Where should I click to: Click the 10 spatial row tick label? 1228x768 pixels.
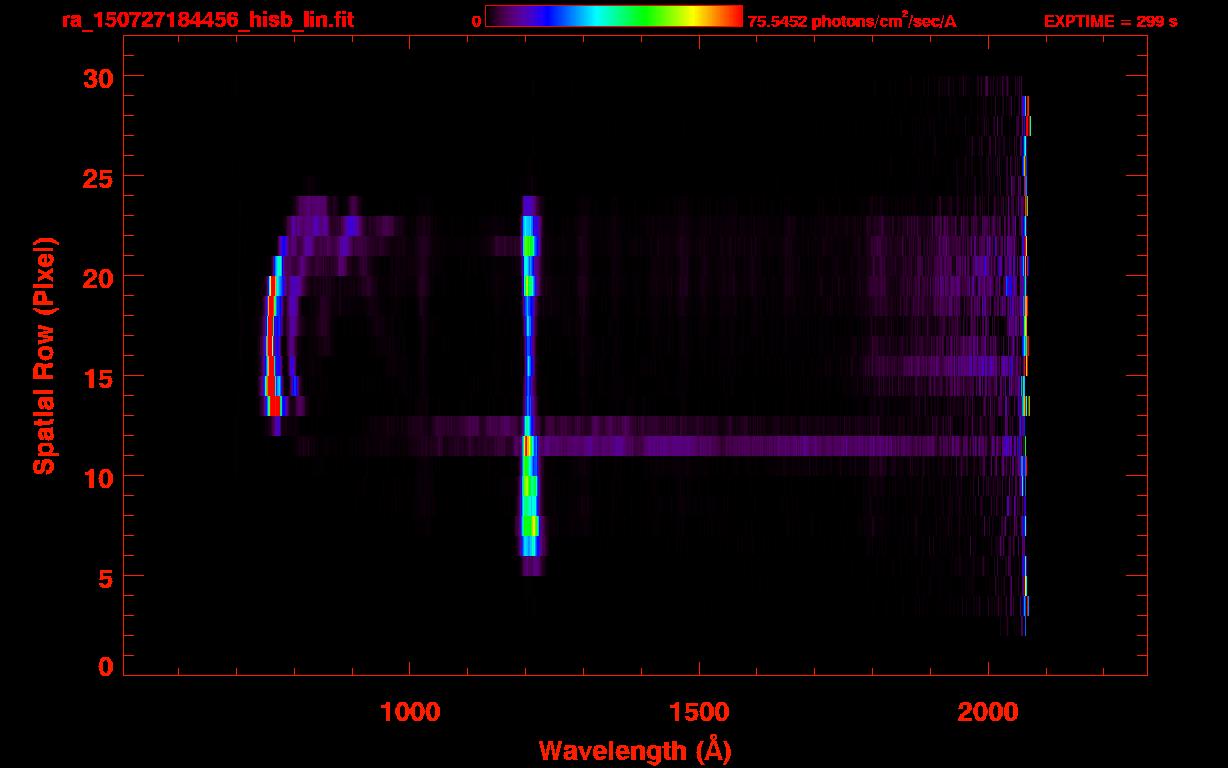(97, 477)
